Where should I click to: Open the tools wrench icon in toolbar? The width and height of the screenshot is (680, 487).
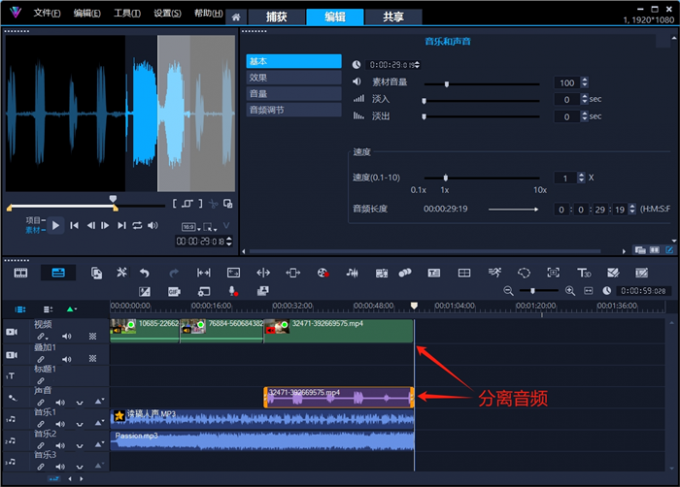click(121, 272)
